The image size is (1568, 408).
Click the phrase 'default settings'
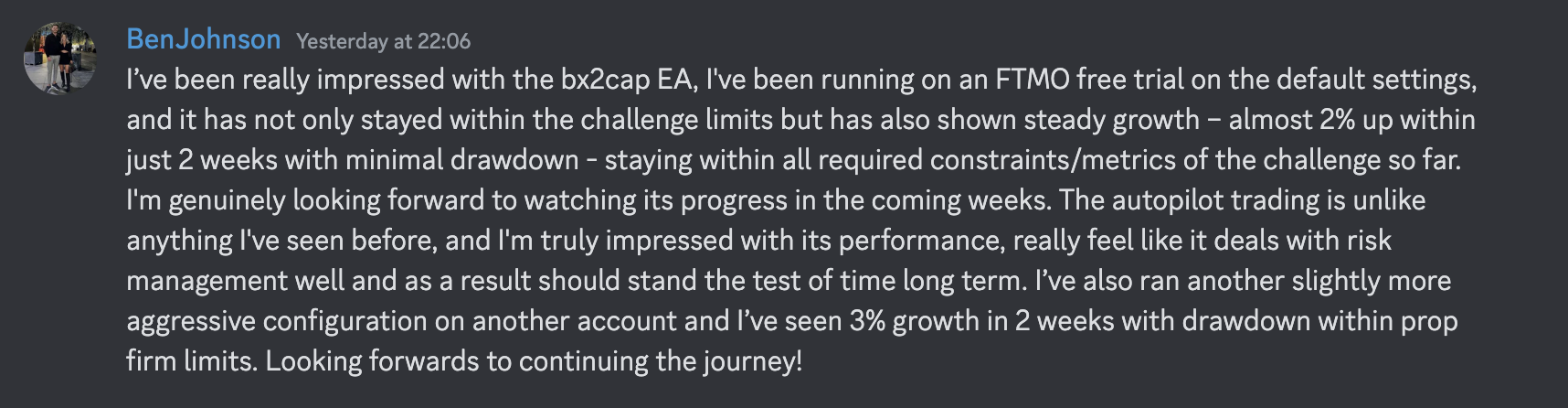pos(1375,80)
